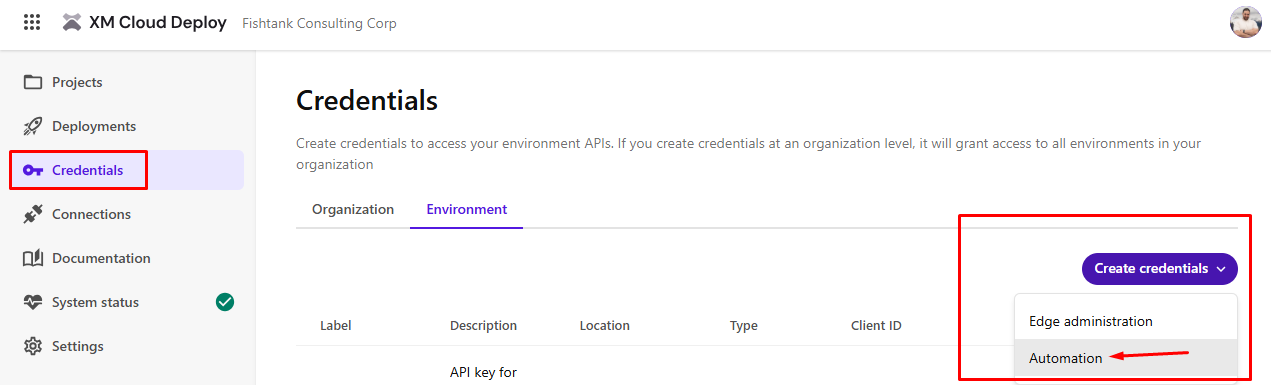Click the Connections plug icon
Image resolution: width=1271 pixels, height=385 pixels.
point(33,214)
